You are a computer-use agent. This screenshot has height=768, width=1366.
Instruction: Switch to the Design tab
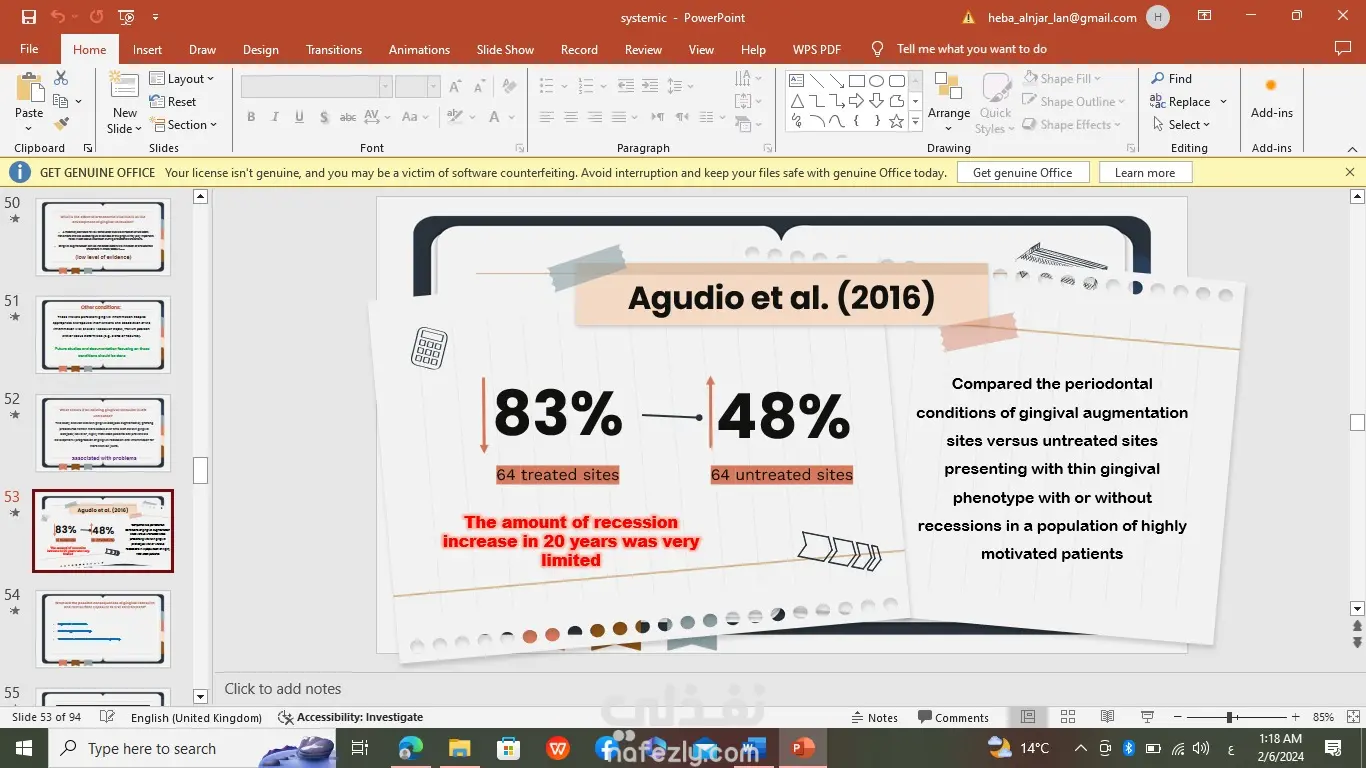(260, 49)
